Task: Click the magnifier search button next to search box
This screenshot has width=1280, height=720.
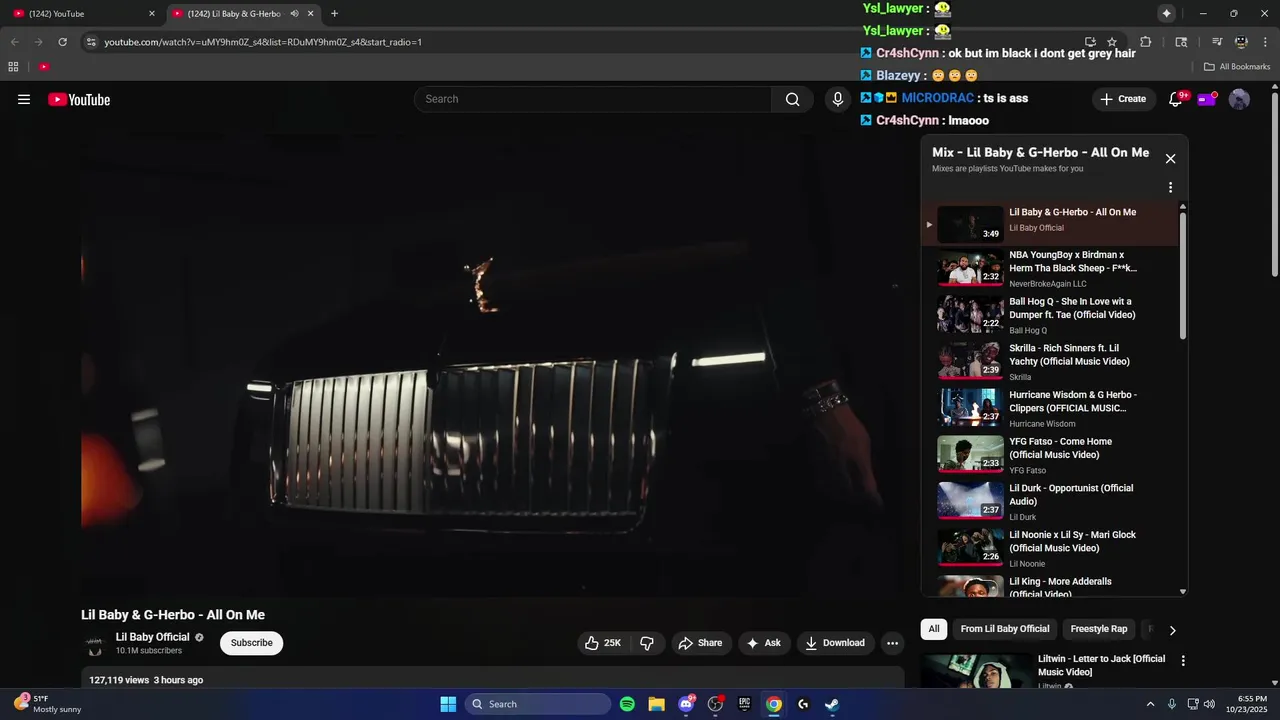Action: 792,99
